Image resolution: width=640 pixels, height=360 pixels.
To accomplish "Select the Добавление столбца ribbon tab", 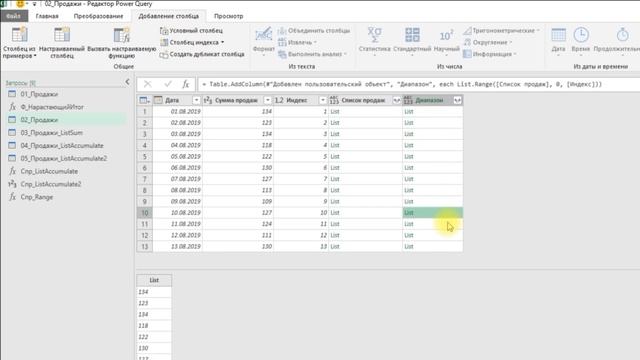I will (x=169, y=16).
